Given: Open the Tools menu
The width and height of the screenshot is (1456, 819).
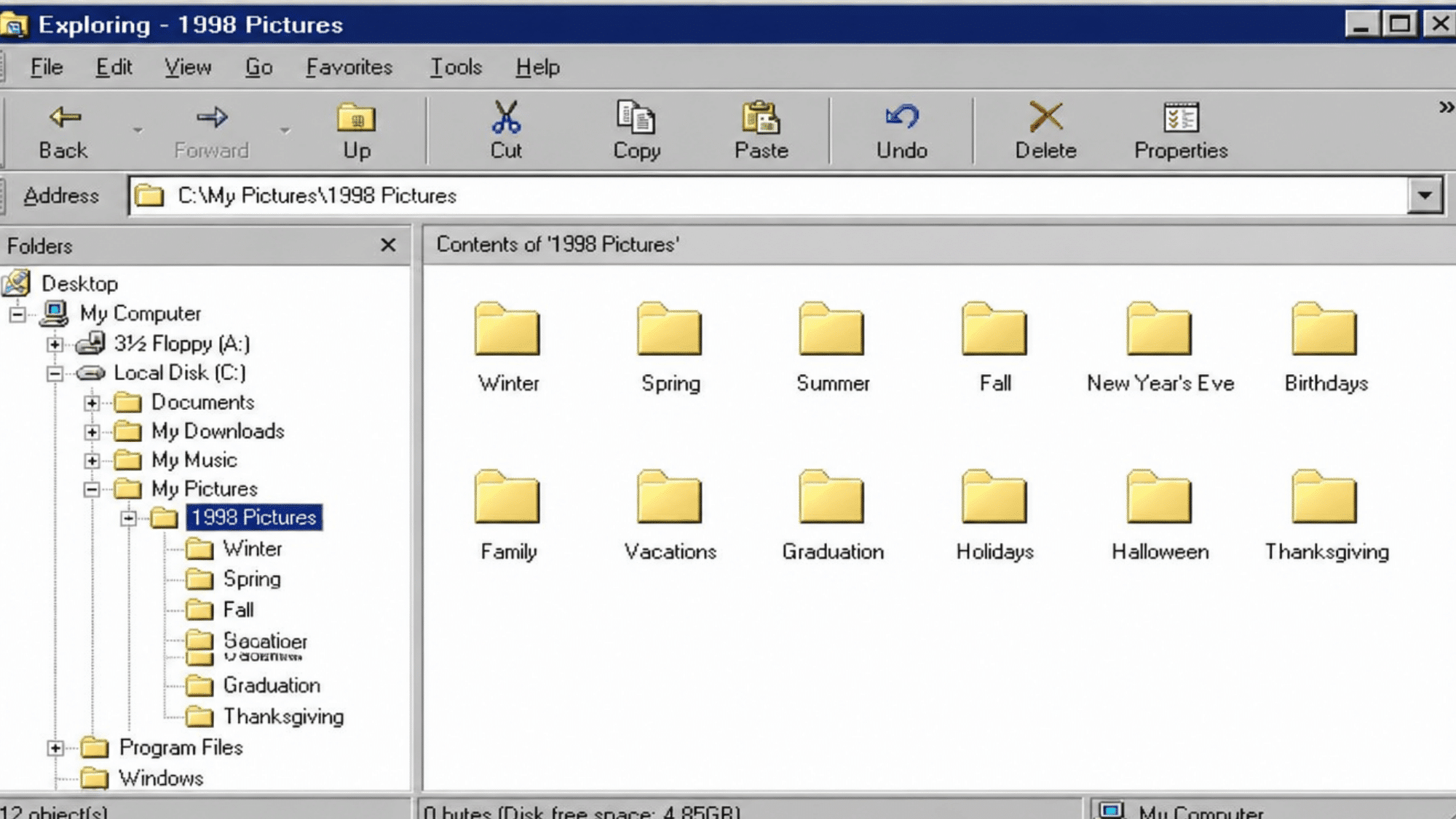Looking at the screenshot, I should [456, 67].
